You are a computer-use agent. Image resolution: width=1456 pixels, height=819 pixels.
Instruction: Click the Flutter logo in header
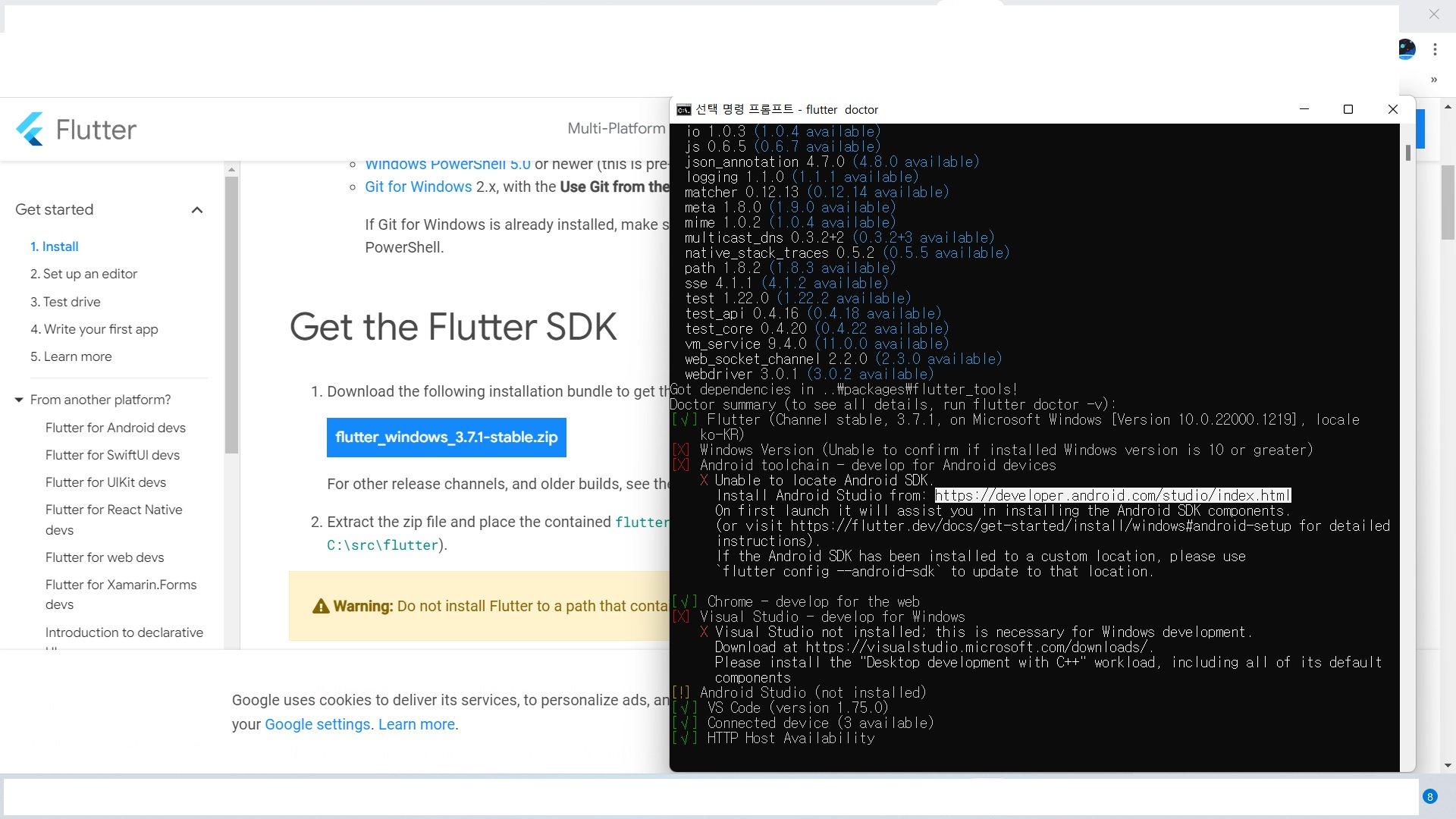[x=76, y=130]
